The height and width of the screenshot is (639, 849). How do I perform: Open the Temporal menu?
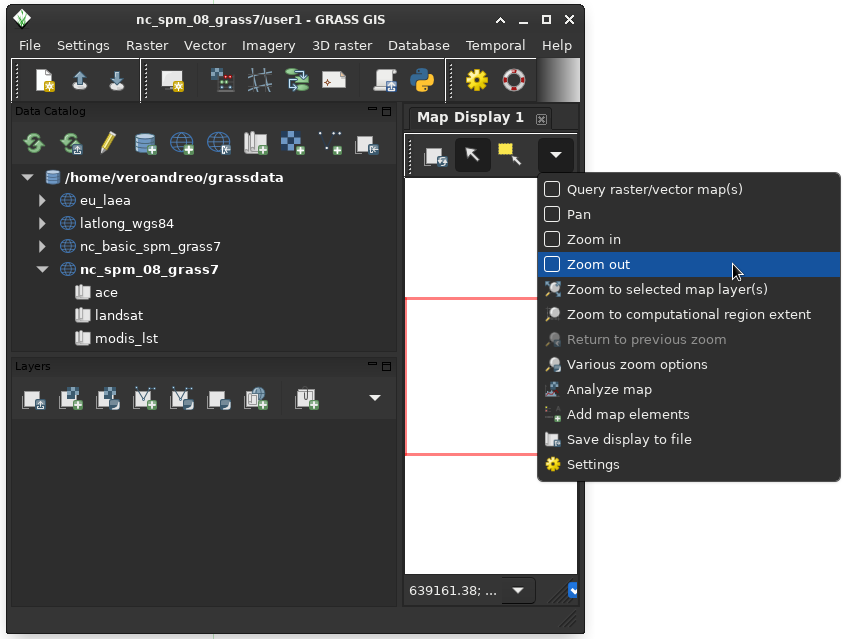[495, 45]
